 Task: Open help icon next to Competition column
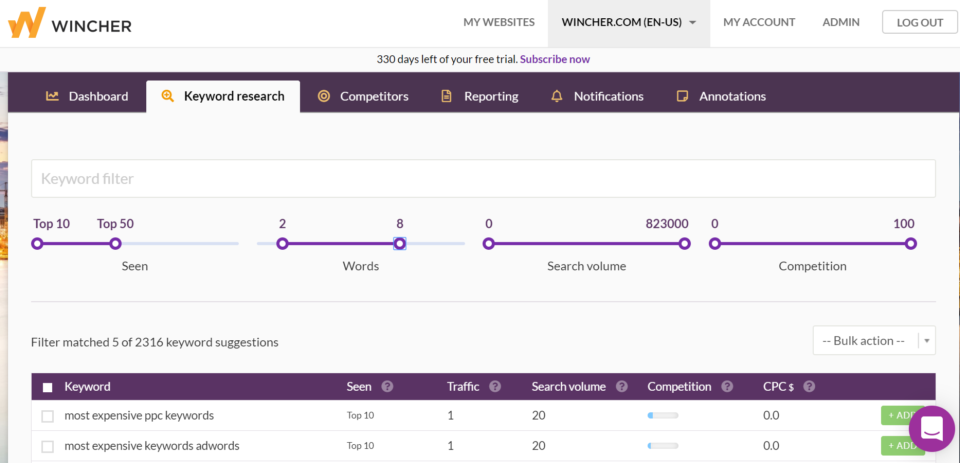[x=727, y=386]
